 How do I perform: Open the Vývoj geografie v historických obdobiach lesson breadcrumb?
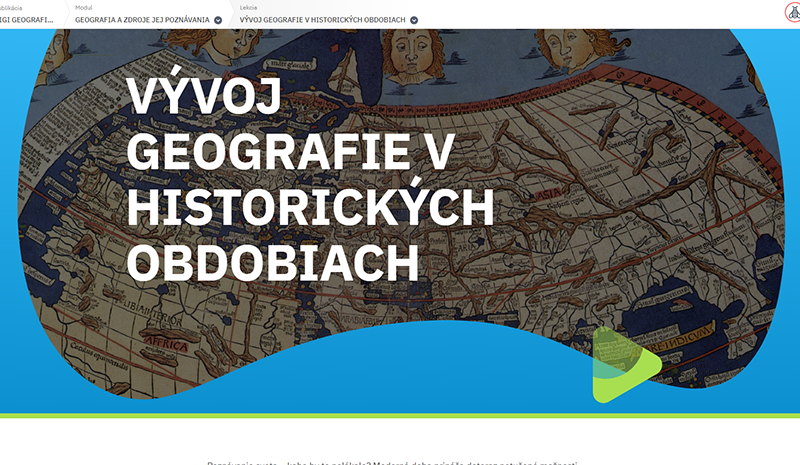[322, 20]
